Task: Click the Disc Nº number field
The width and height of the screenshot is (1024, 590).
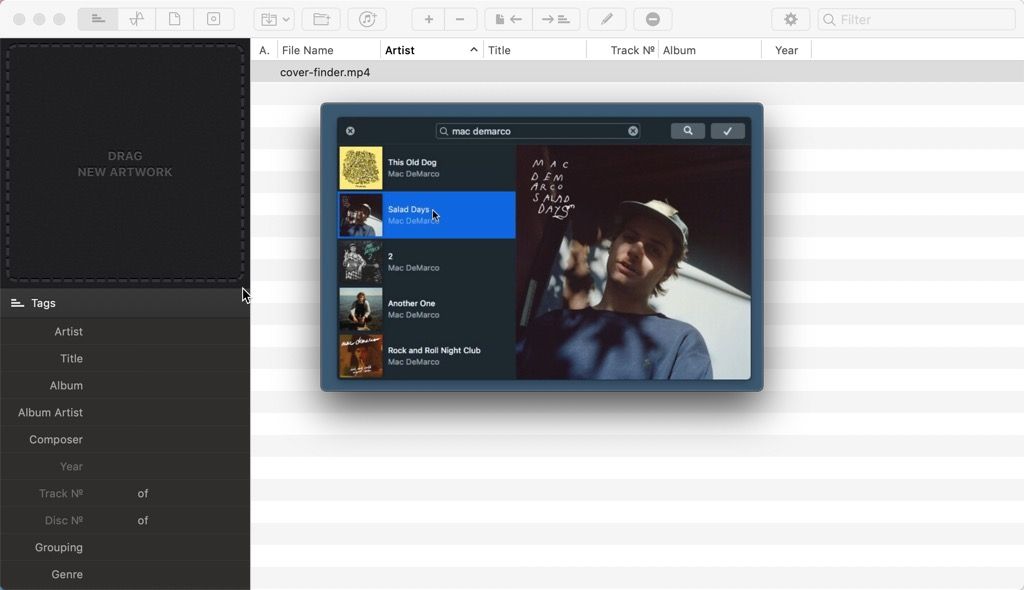Action: point(111,520)
